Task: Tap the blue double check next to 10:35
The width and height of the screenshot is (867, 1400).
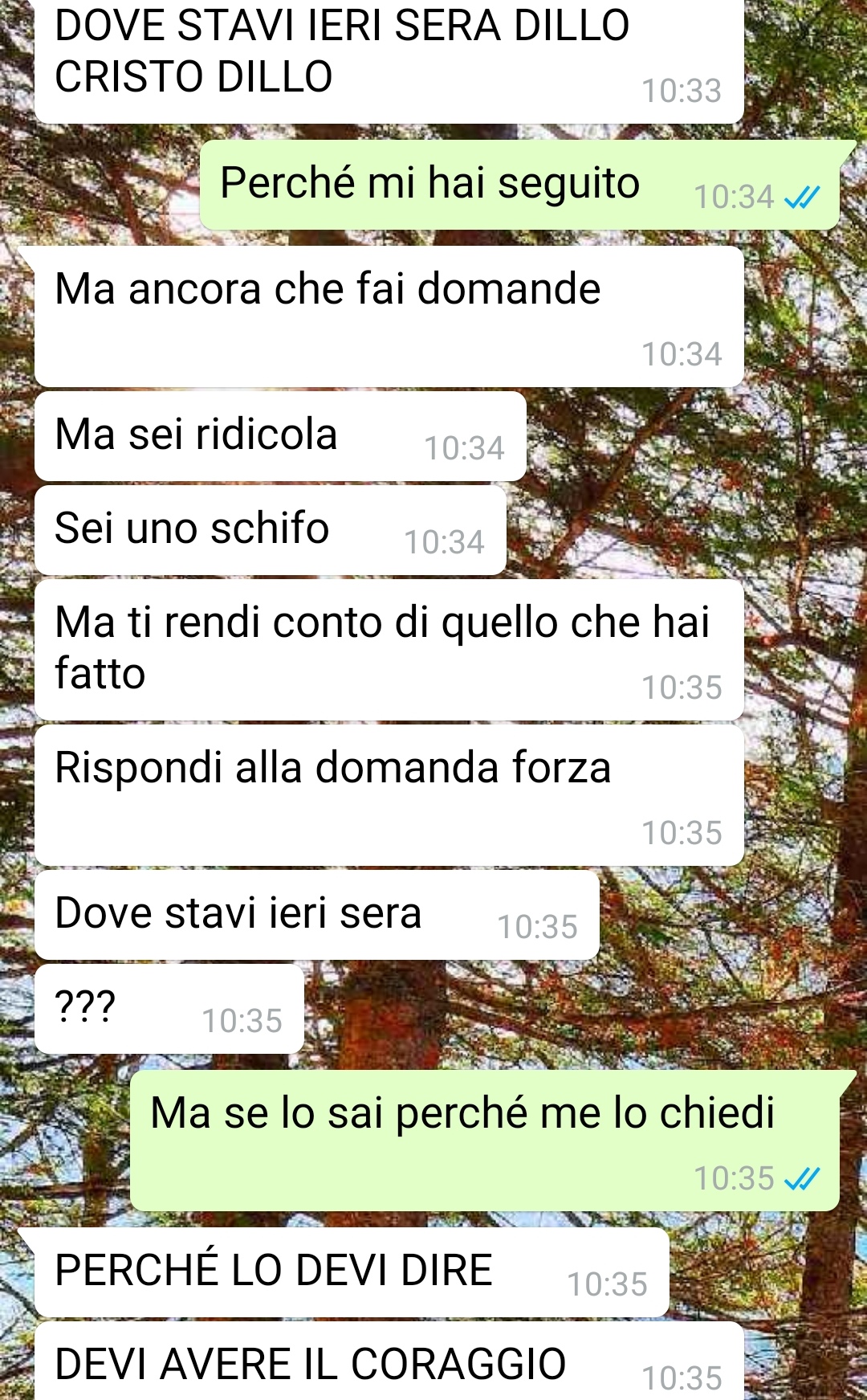Action: (801, 1178)
